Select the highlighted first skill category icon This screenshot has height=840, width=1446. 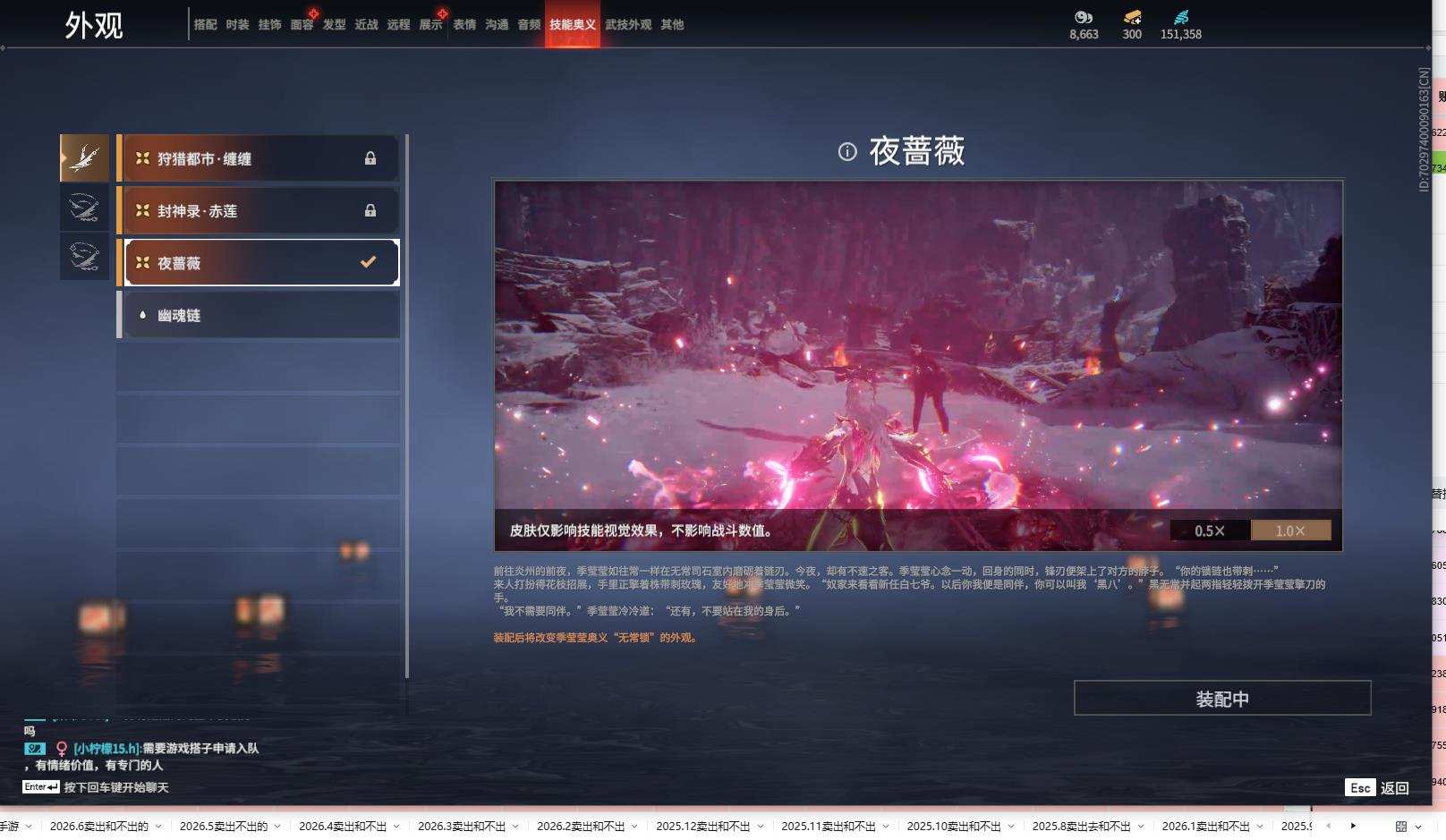[84, 158]
